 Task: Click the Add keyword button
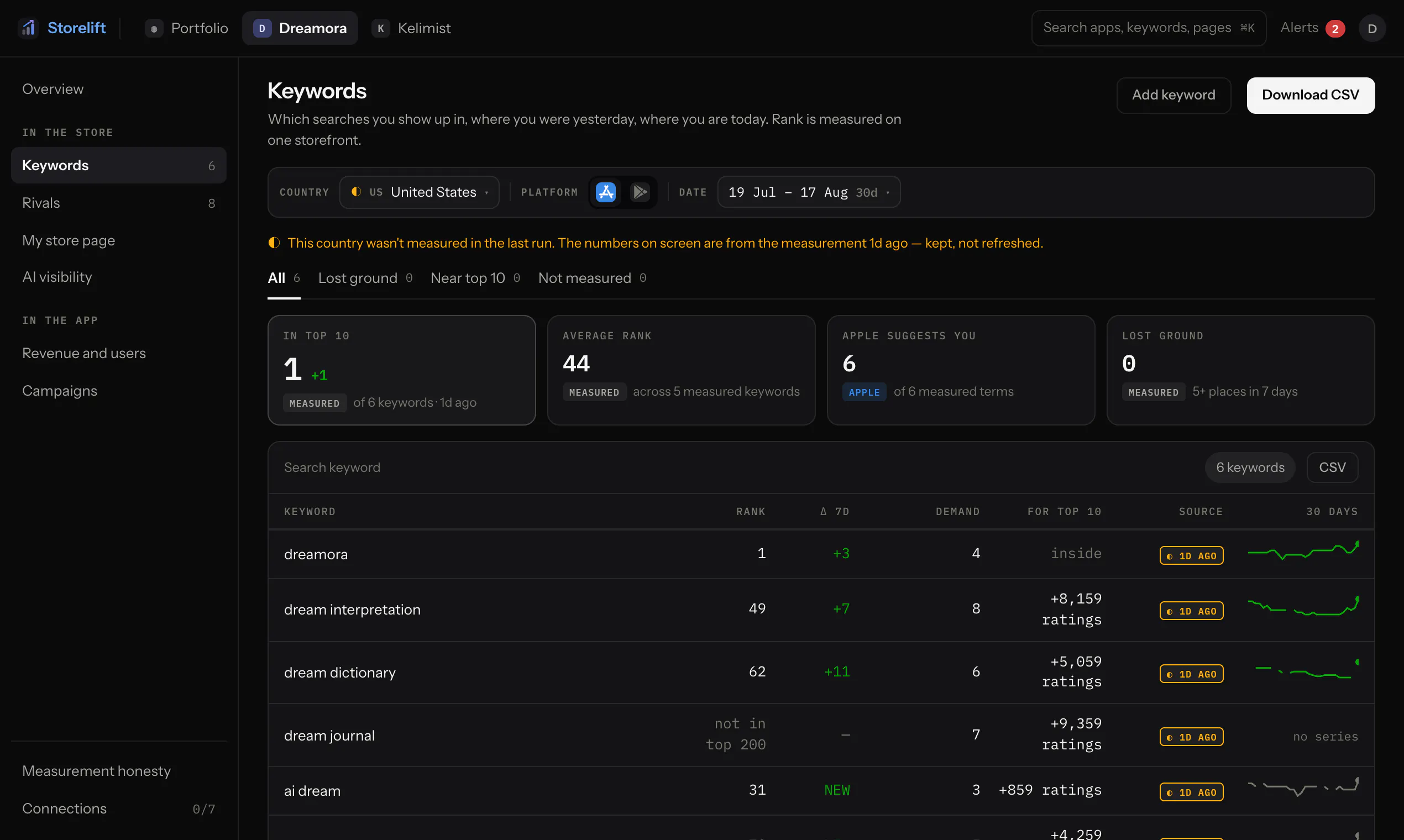click(x=1173, y=95)
